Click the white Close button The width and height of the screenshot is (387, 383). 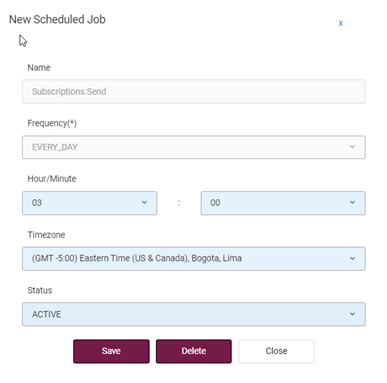276,351
